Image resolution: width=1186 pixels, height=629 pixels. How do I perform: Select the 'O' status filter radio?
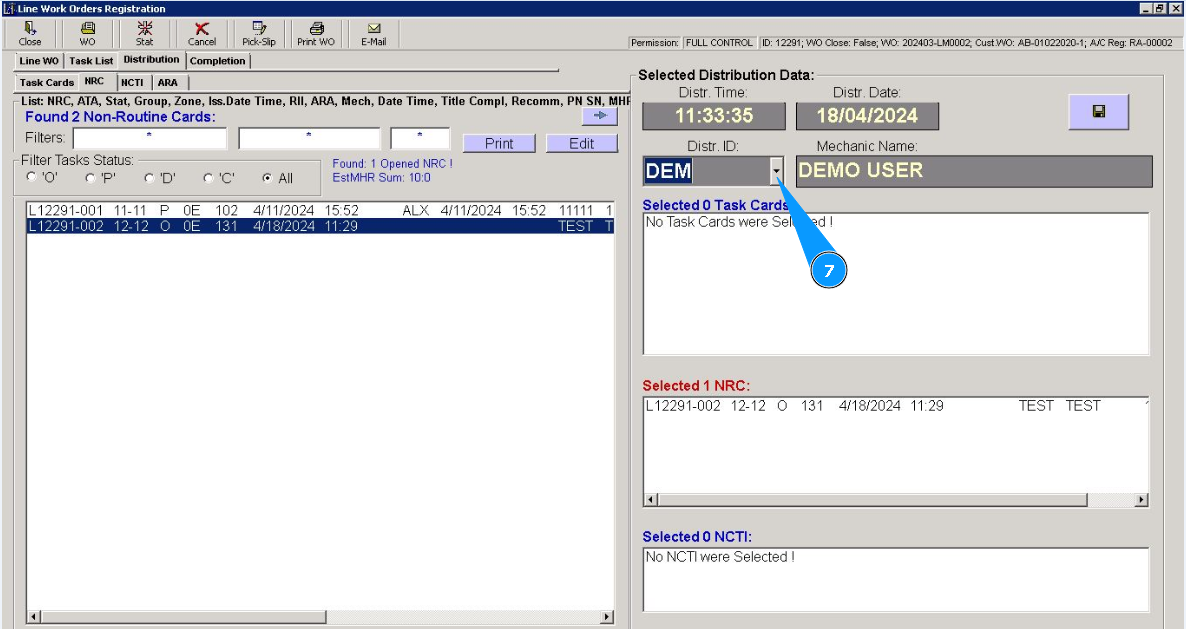click(32, 177)
